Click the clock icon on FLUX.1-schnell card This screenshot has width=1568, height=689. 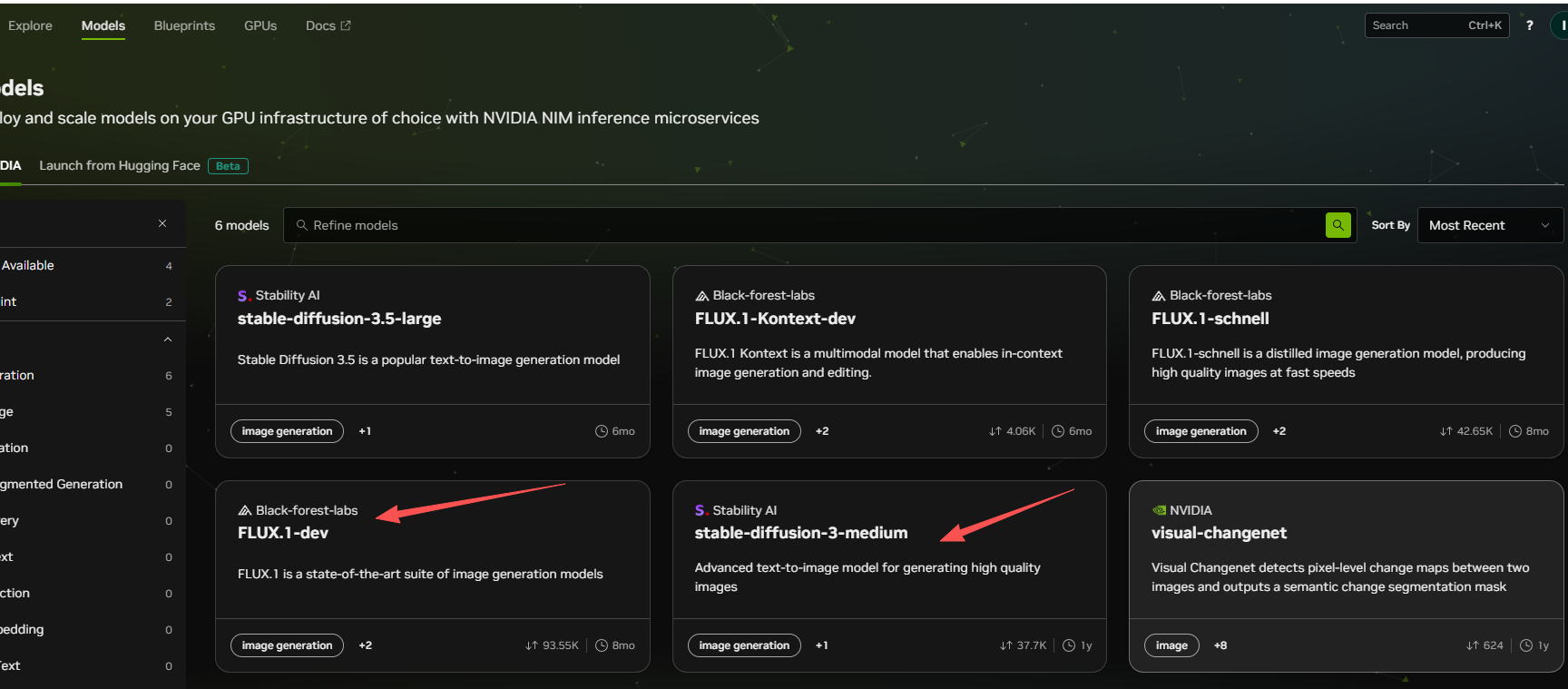(1515, 431)
